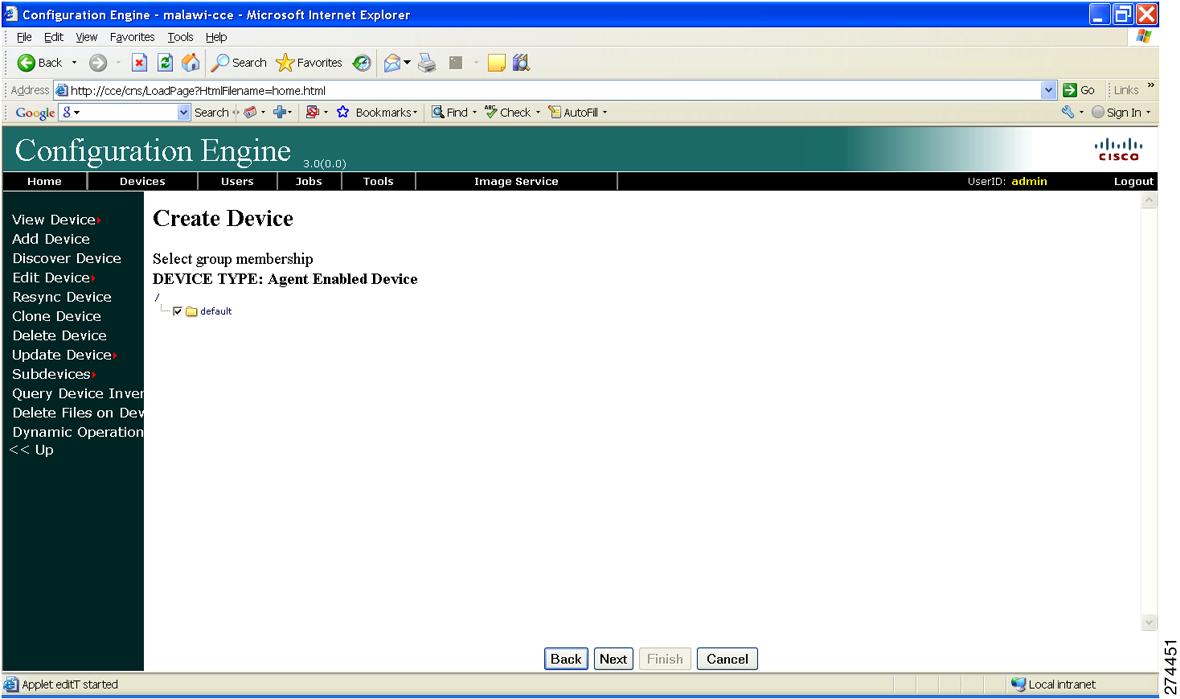Click the browser Back arrow icon
This screenshot has height=699, width=1180.
tap(26, 62)
